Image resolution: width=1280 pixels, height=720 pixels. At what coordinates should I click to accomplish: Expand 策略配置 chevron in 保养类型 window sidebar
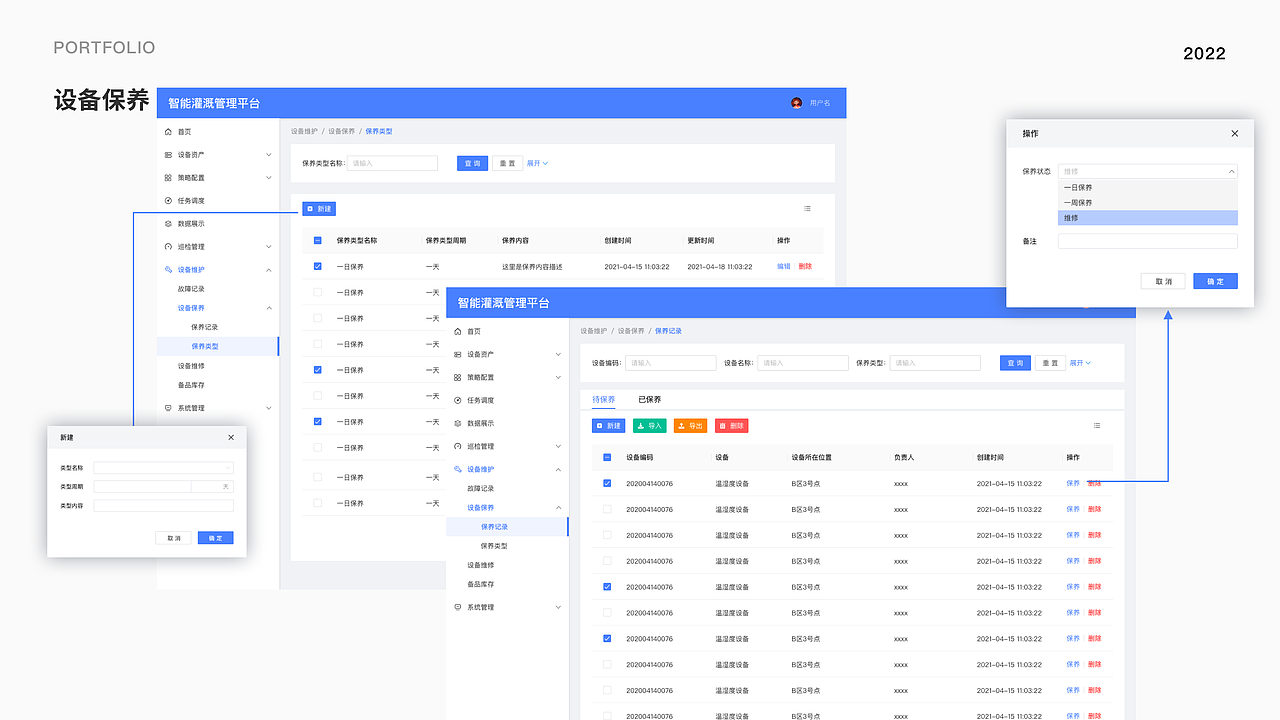tap(268, 178)
